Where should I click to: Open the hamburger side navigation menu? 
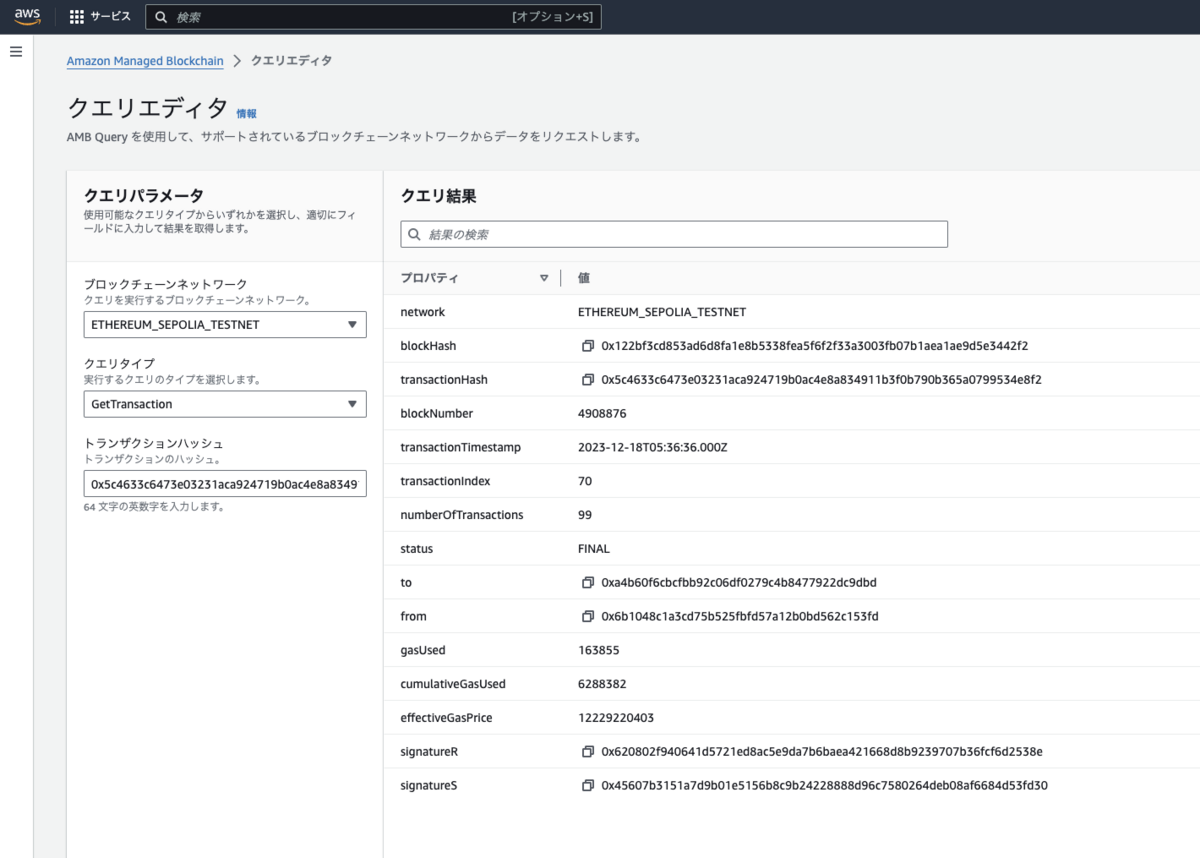pos(16,51)
